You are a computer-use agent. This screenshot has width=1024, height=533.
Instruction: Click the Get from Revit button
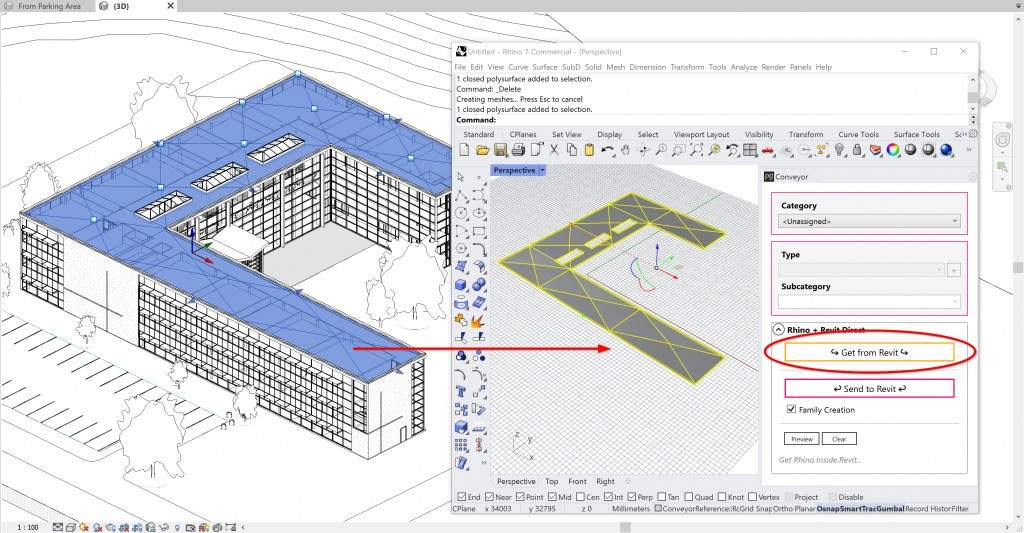(x=869, y=353)
